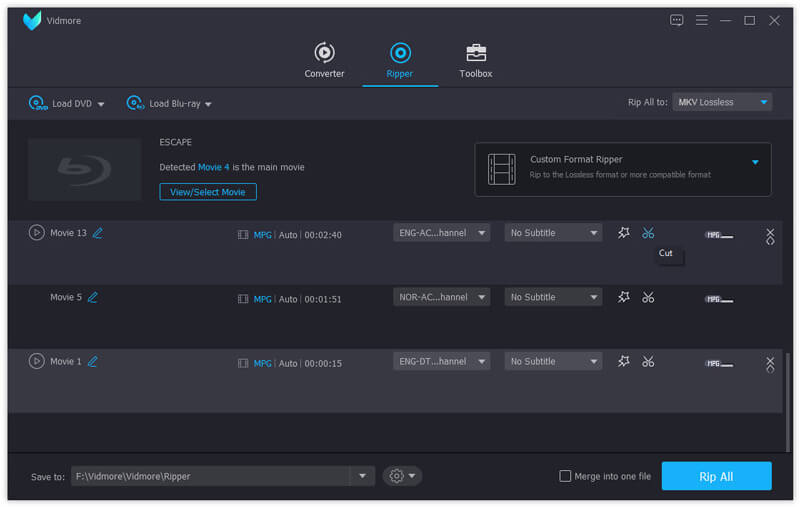Open the NOR-AC audio track dropdown for Movie 5
The width and height of the screenshot is (800, 507).
[441, 297]
